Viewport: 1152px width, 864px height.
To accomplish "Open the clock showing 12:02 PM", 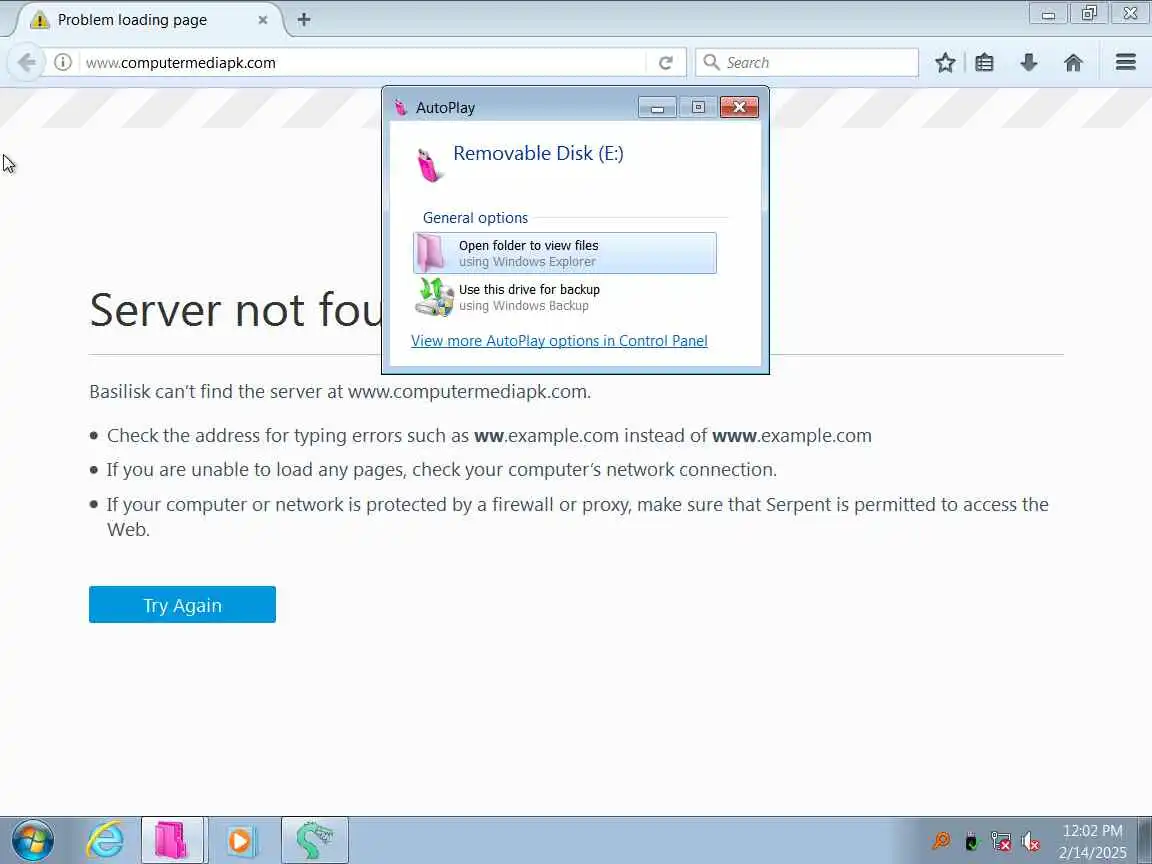I will point(1092,840).
